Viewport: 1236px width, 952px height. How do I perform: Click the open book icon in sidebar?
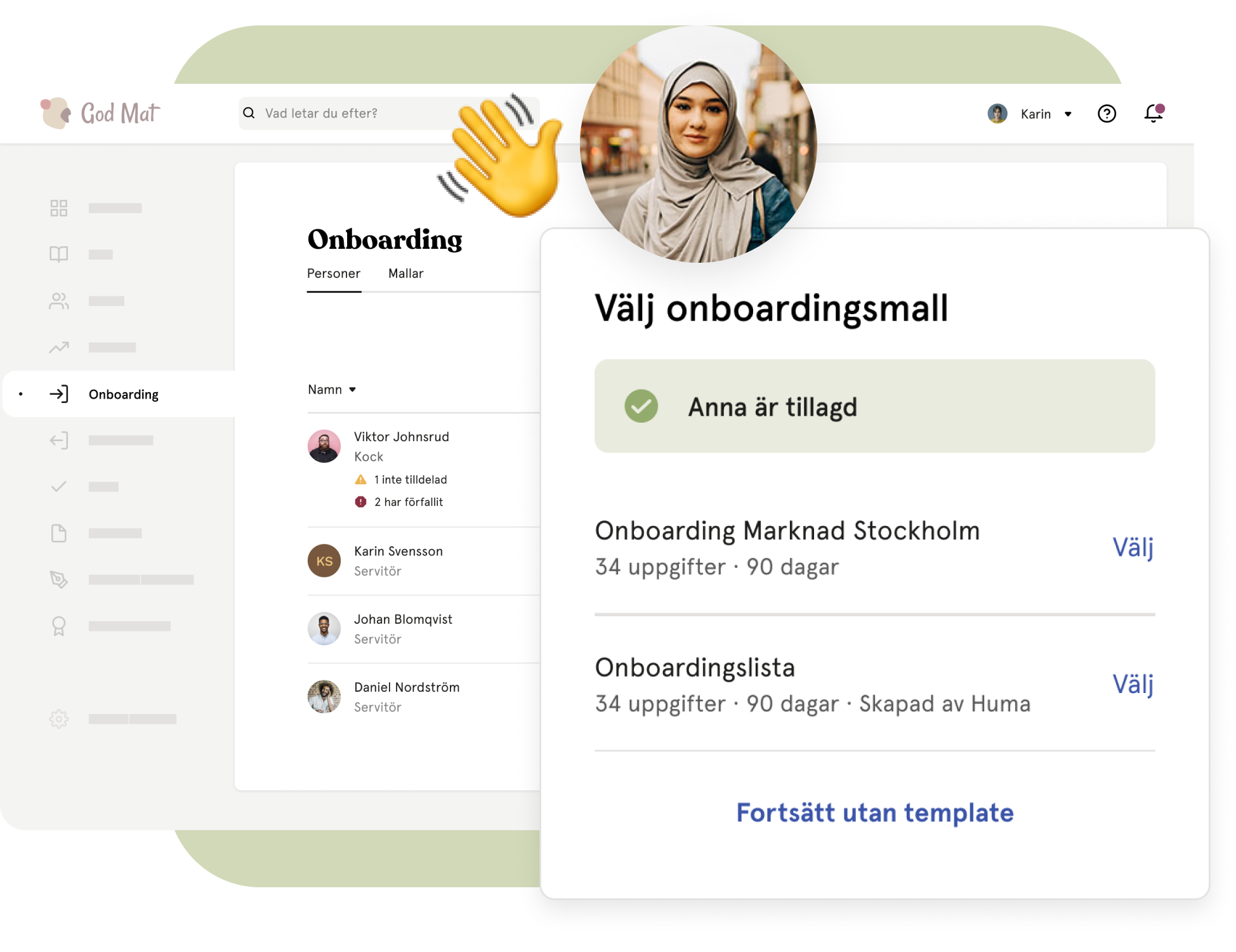tap(59, 255)
